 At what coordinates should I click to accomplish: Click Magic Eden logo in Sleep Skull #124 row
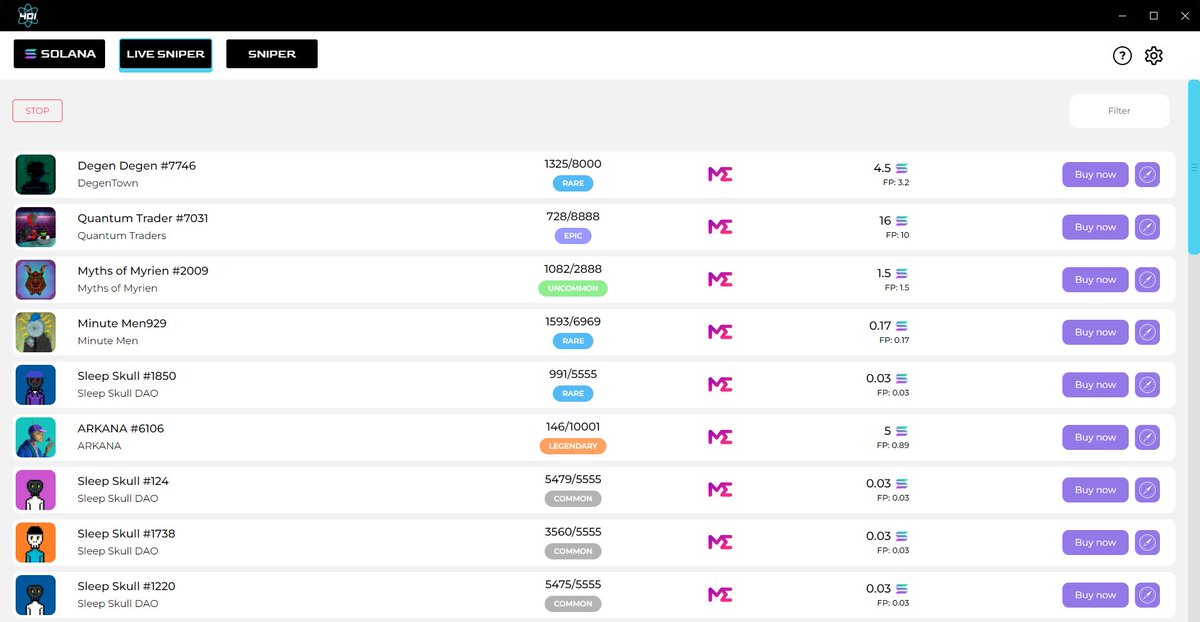[x=720, y=489]
